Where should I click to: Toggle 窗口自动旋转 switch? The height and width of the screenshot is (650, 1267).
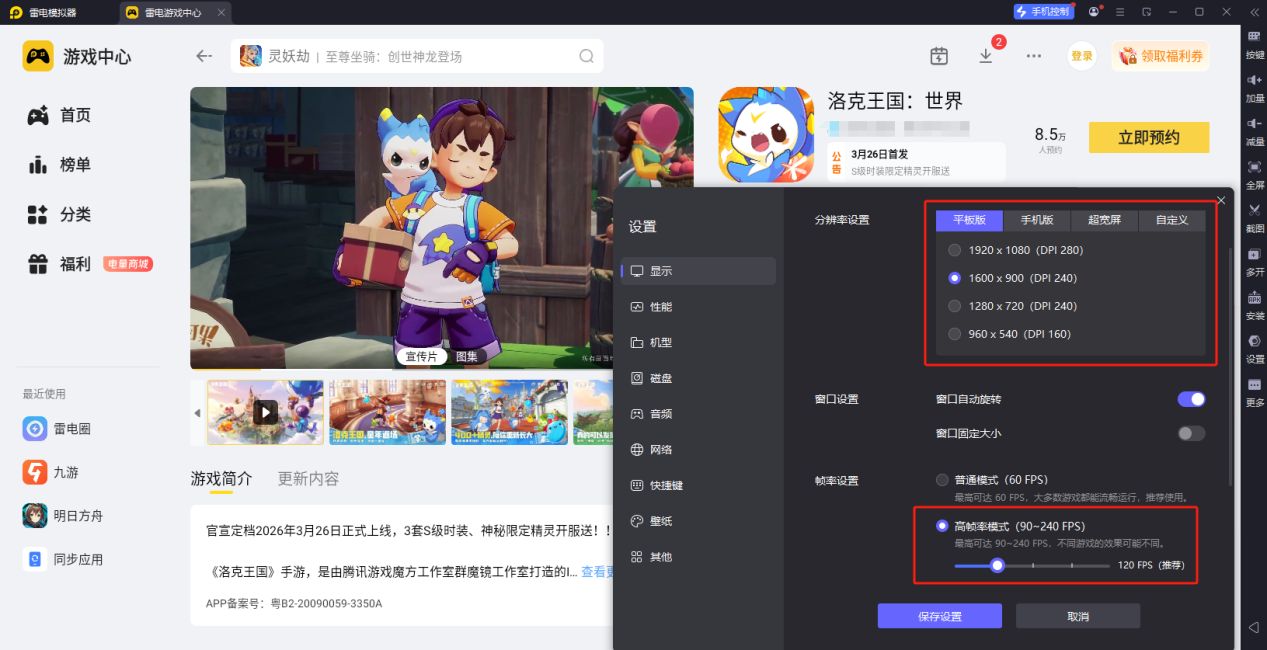point(1191,399)
